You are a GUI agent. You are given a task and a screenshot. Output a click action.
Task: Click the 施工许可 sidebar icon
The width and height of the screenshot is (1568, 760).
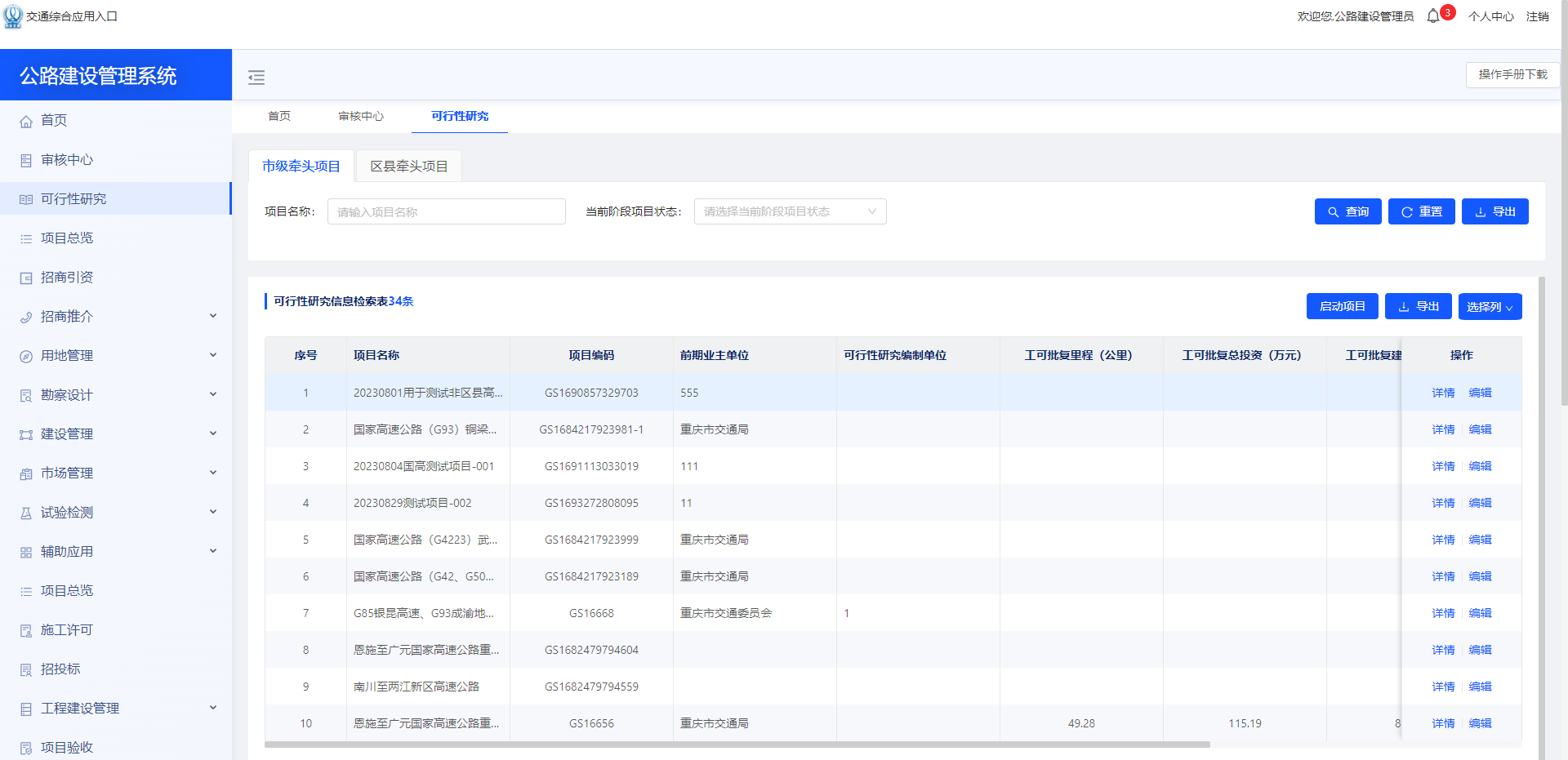point(26,630)
